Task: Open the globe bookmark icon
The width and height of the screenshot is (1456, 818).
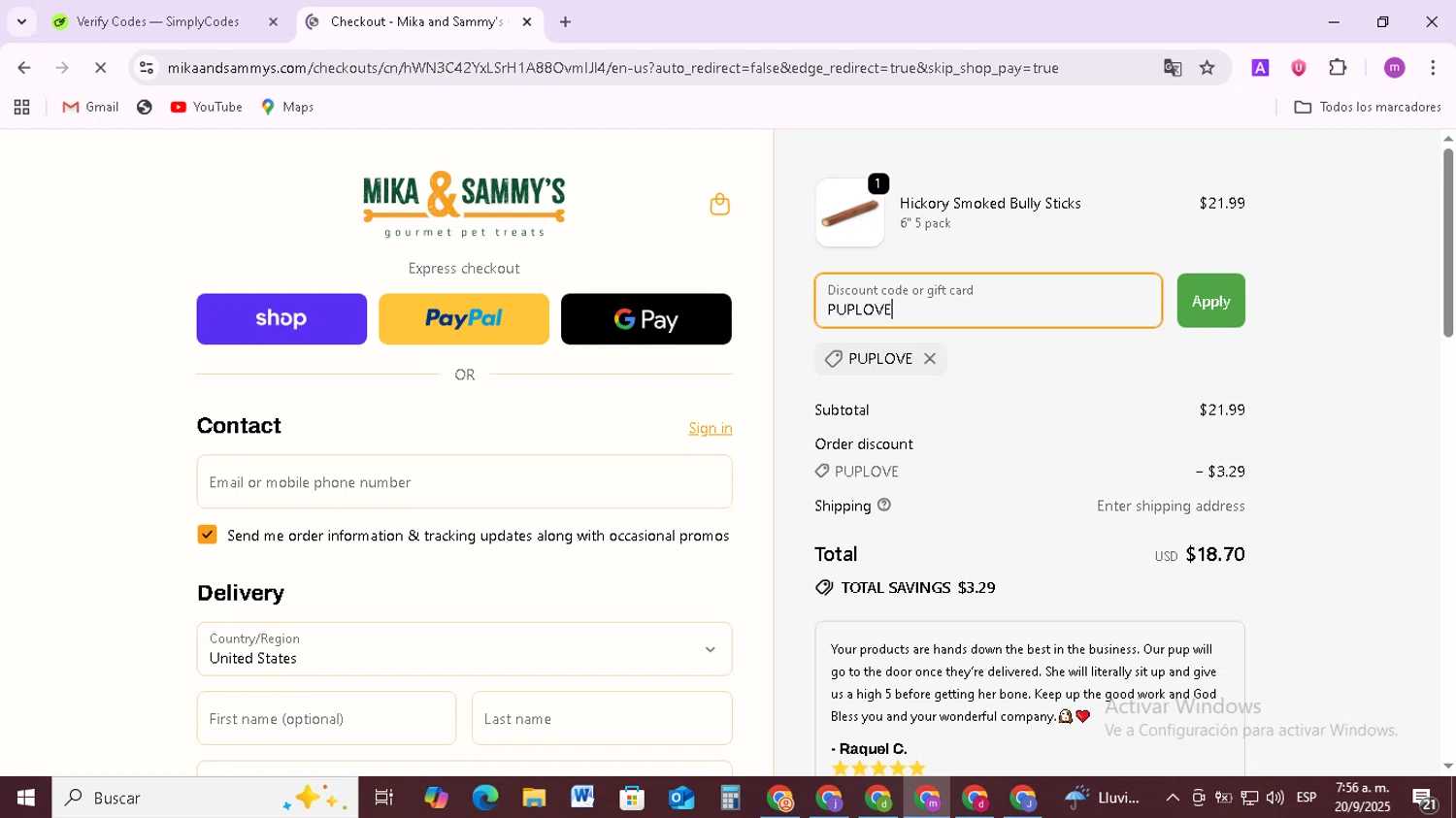Action: 145,107
